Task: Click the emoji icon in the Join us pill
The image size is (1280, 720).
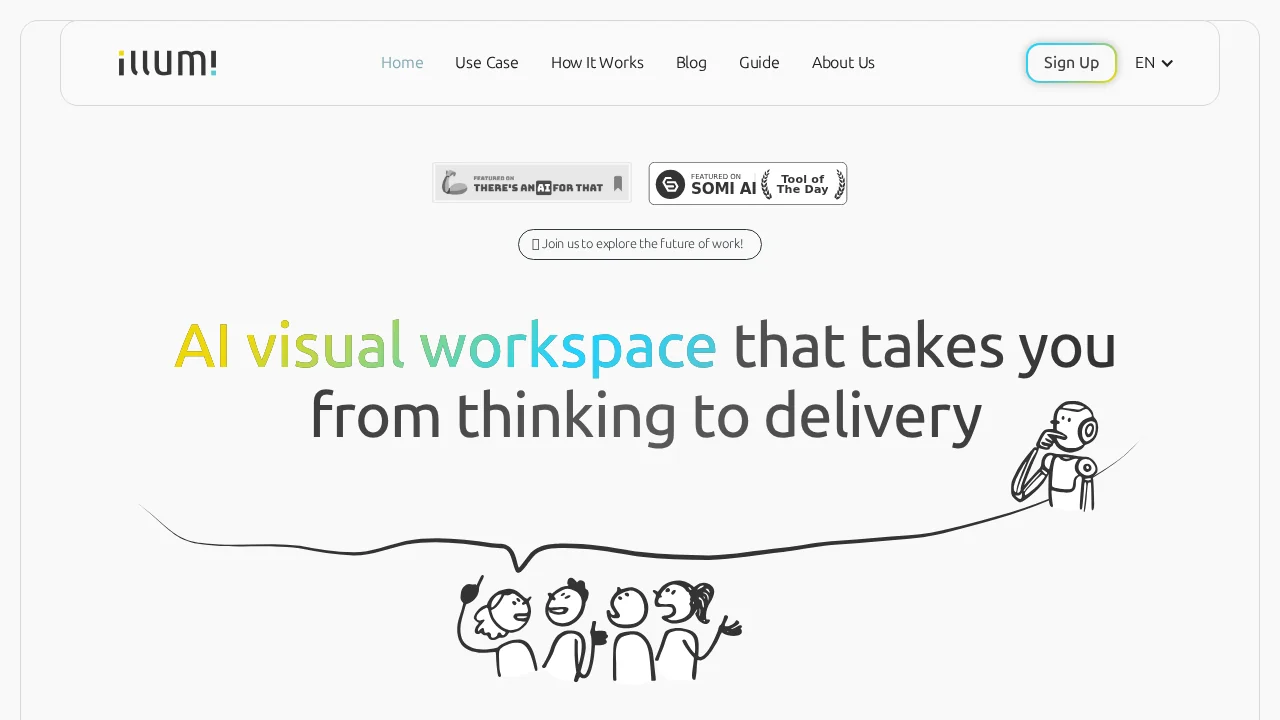Action: [x=535, y=244]
